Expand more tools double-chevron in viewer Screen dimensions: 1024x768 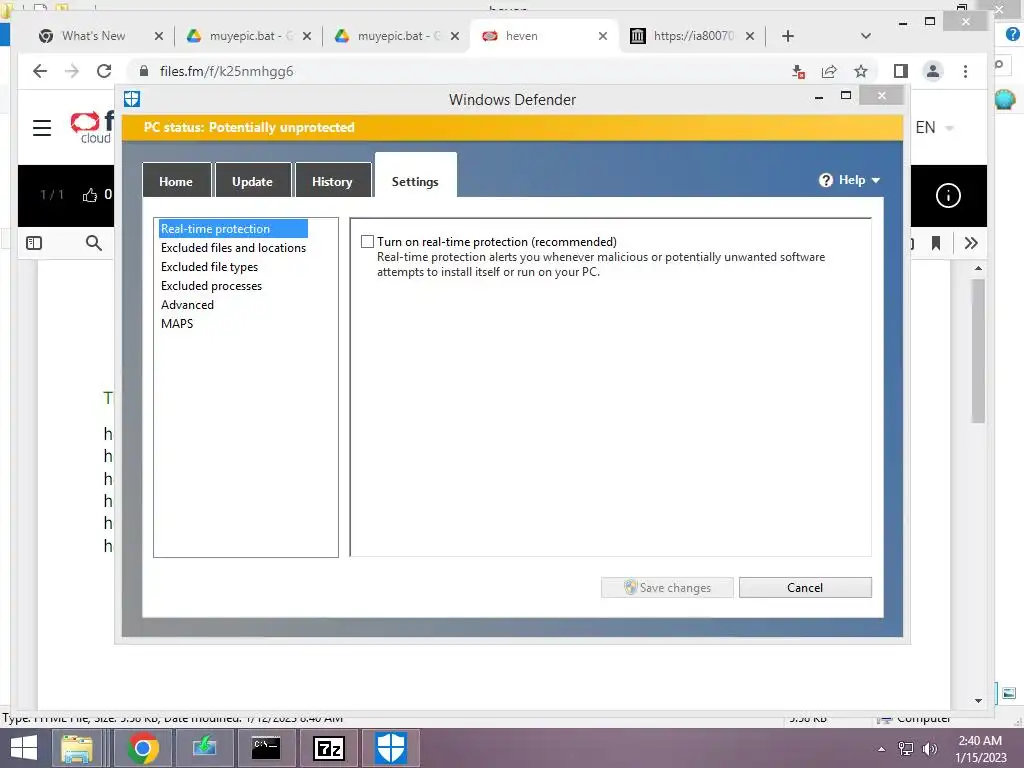pos(971,243)
